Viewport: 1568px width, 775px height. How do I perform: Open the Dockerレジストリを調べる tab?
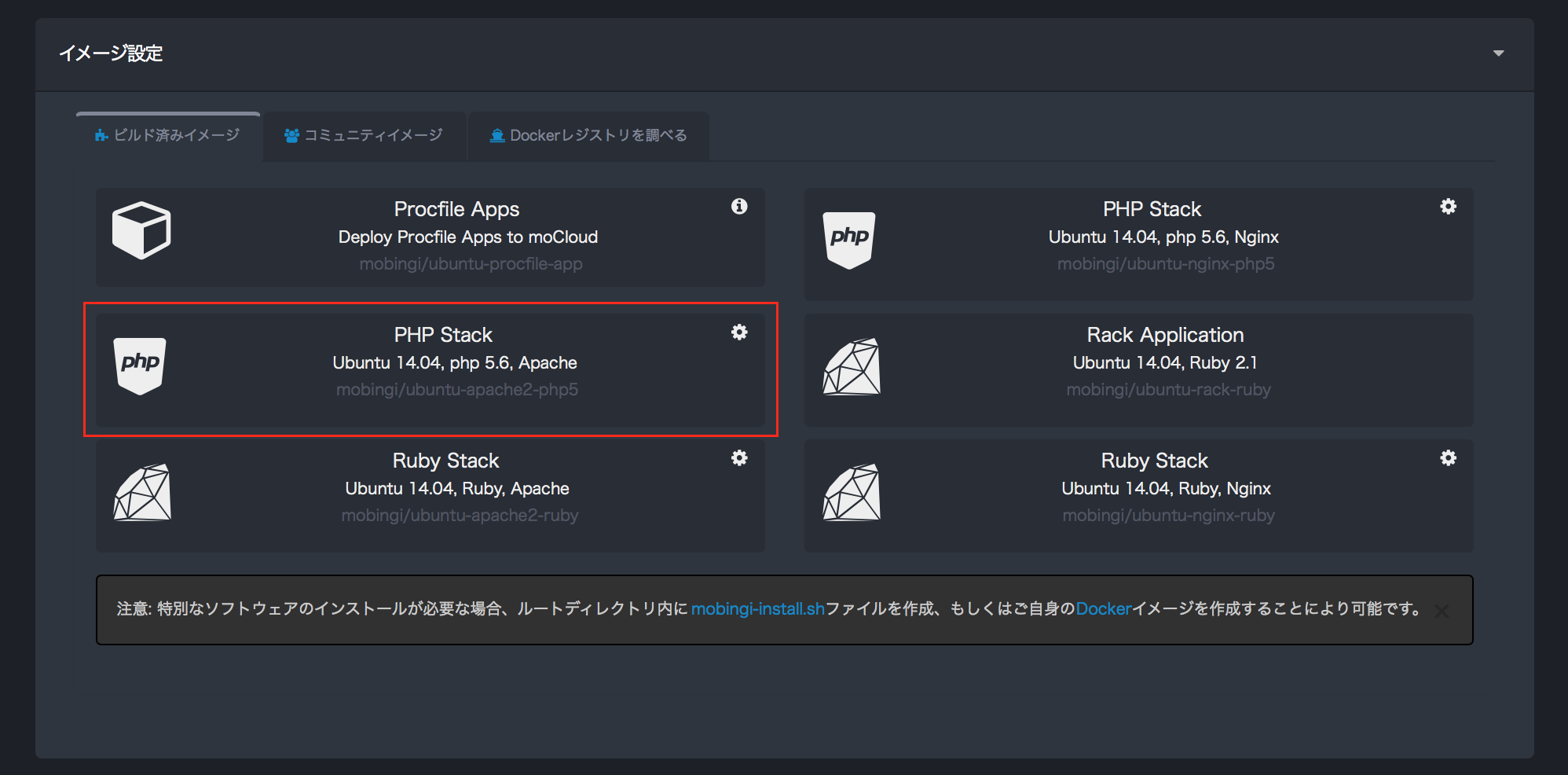[588, 135]
